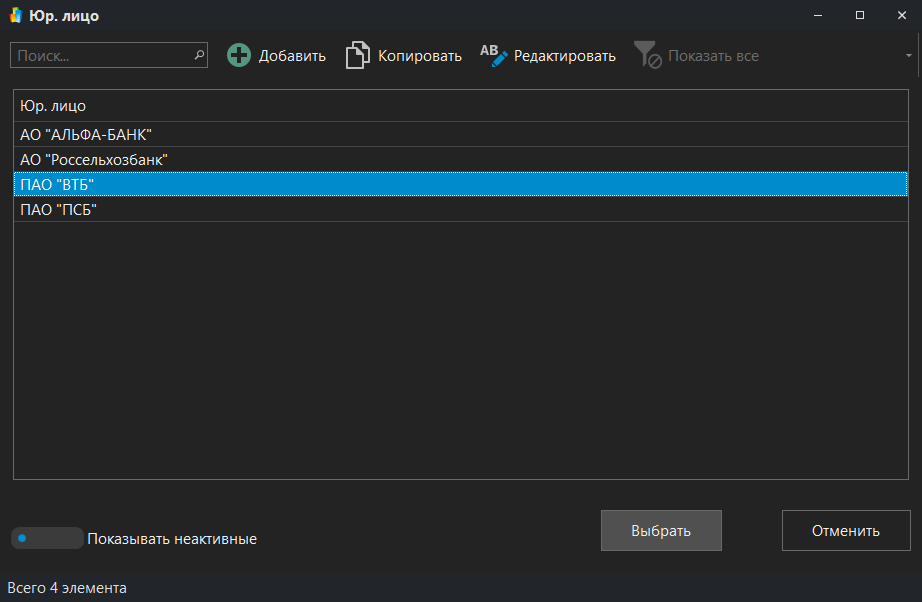Minimize the 'Юр. лицо' window

(x=818, y=16)
